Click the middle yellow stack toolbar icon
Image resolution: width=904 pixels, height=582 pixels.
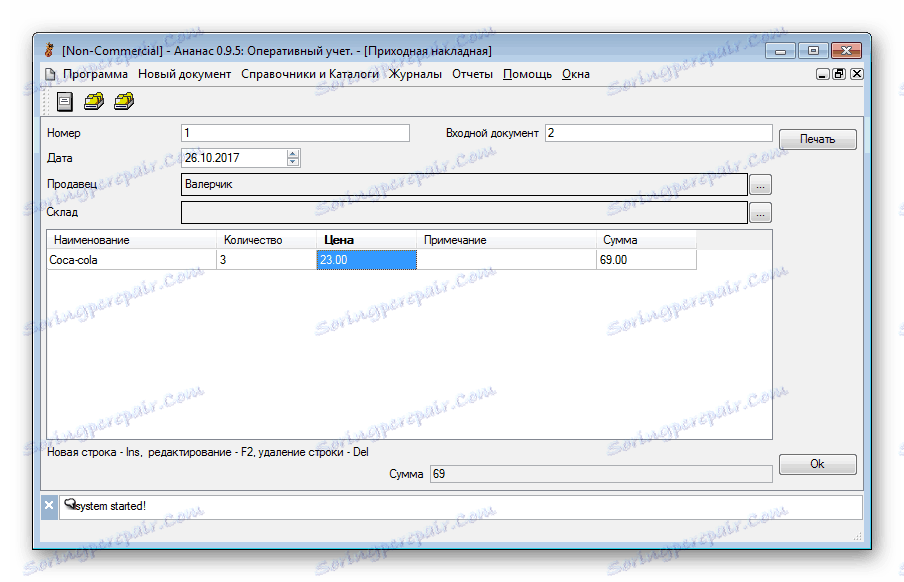(94, 102)
